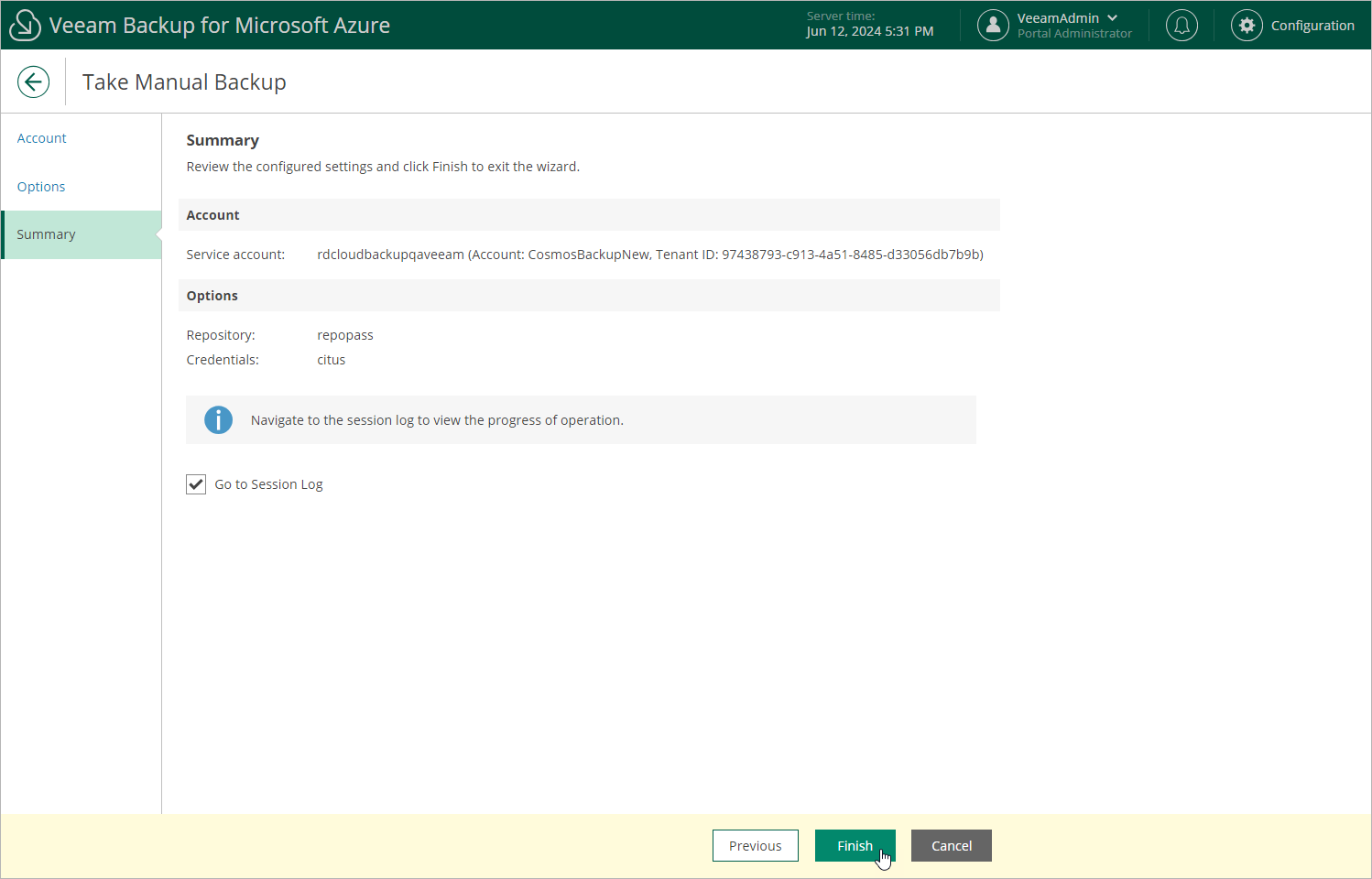
Task: Click the VeeamAdmin user avatar icon
Action: (993, 26)
